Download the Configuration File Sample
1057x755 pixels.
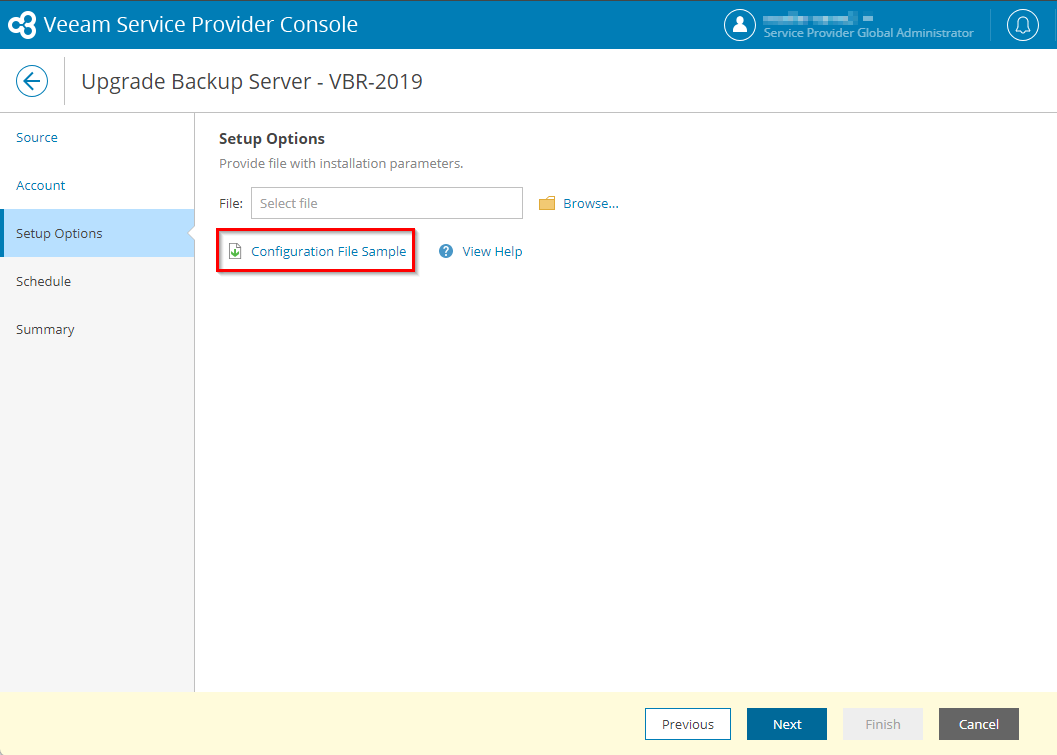pos(328,251)
